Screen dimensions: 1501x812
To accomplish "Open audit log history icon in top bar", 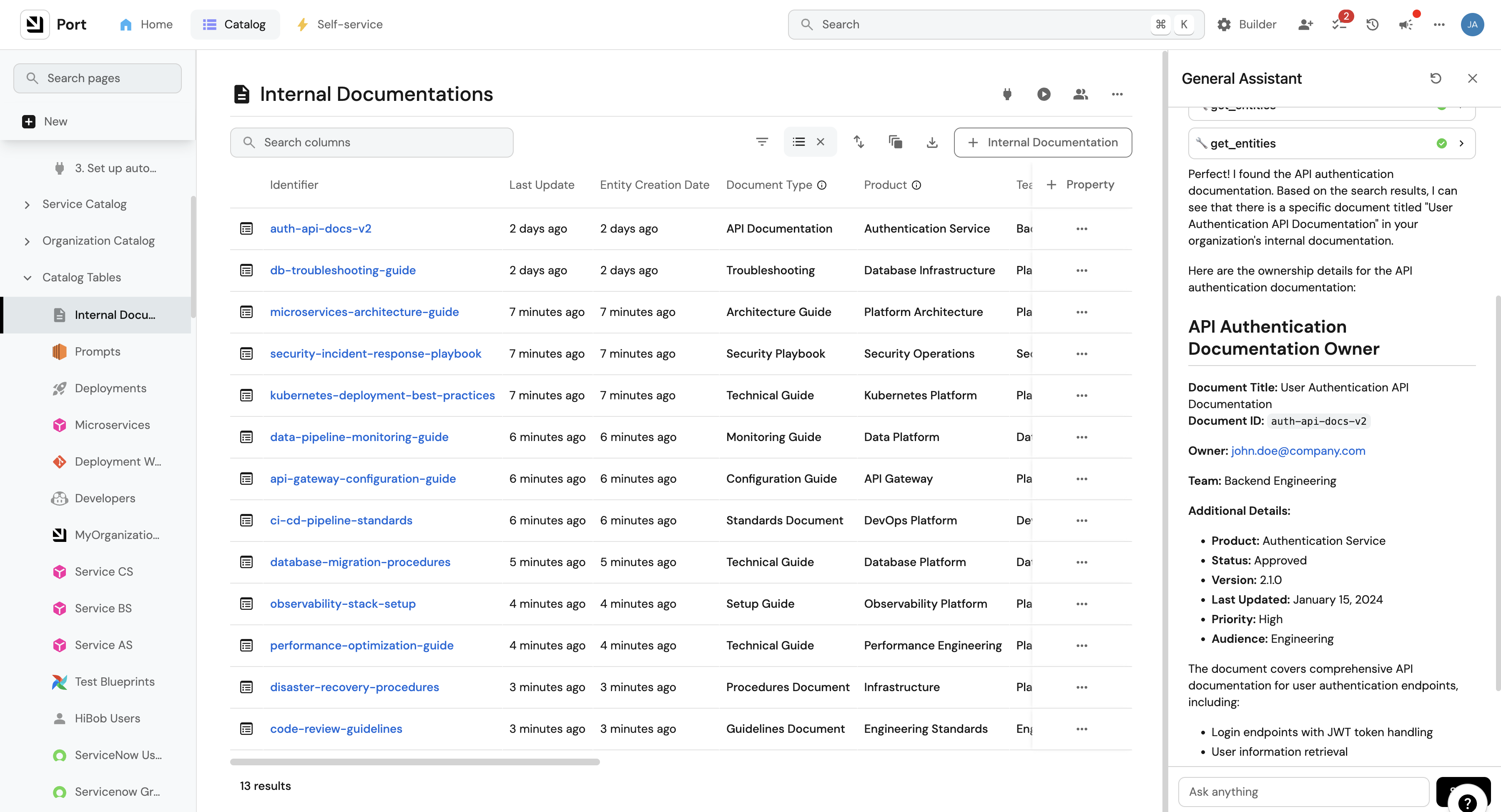I will (x=1372, y=25).
